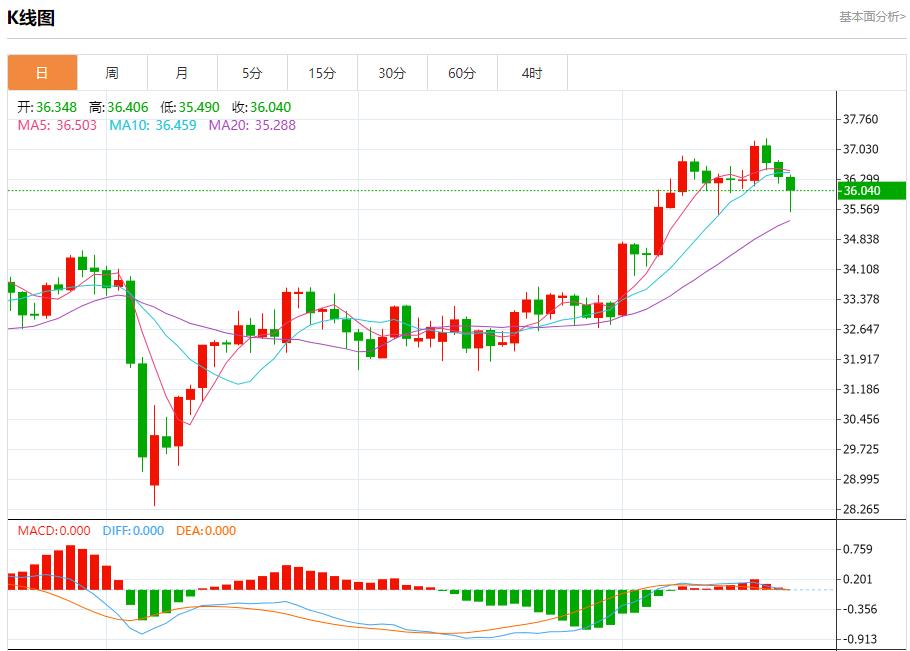
Task: Click the DEA value label
Action: click(205, 531)
